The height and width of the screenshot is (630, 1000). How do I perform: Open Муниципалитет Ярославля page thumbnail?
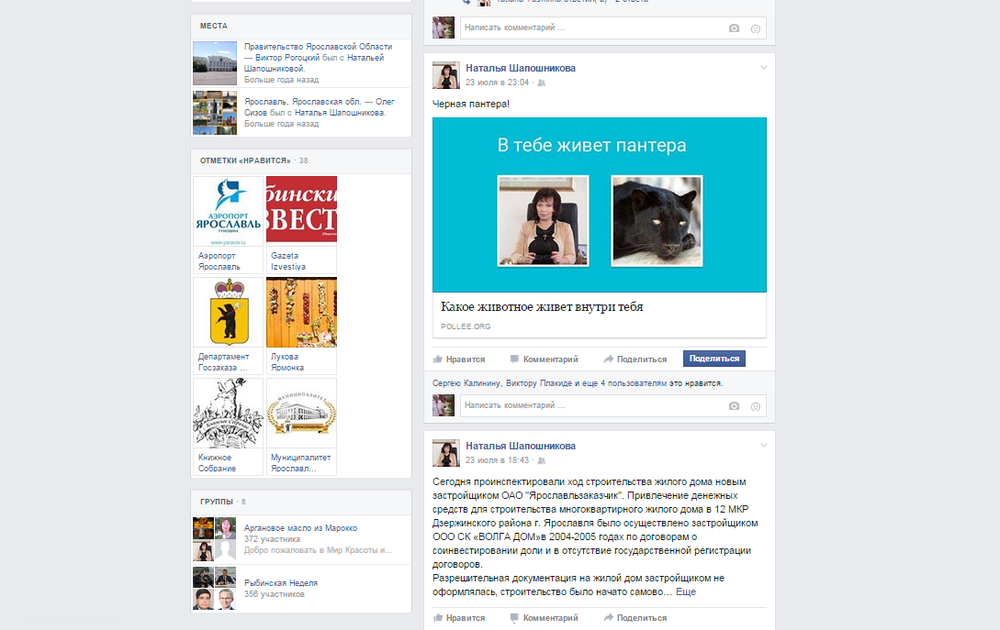point(301,413)
